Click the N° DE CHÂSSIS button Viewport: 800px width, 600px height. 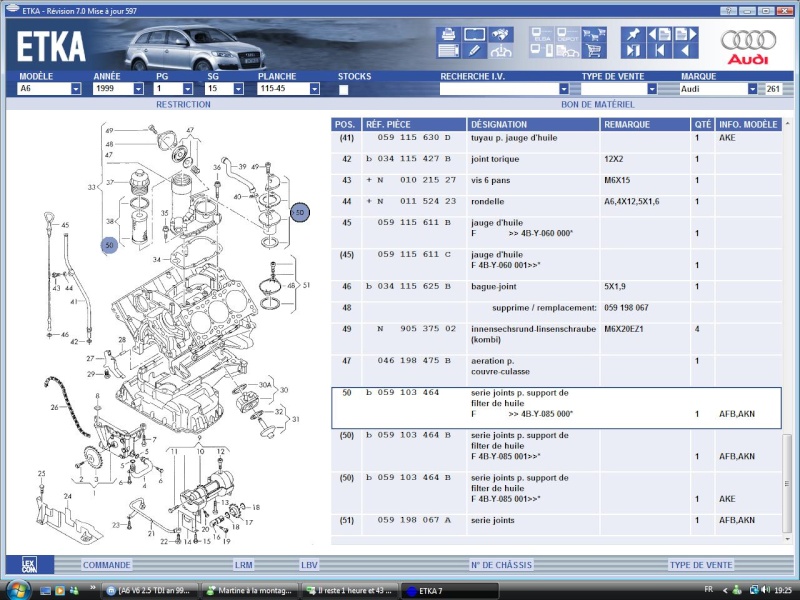coord(502,565)
